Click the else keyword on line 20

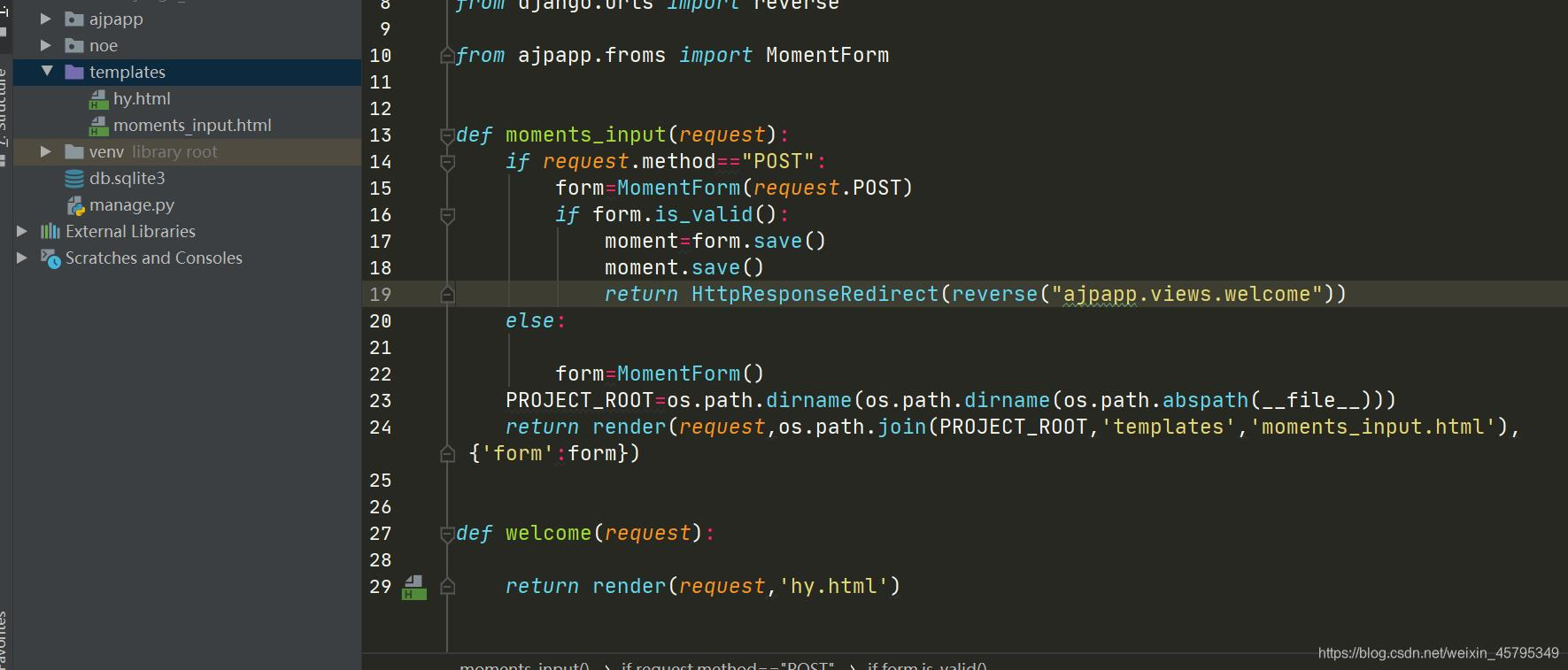click(x=529, y=320)
